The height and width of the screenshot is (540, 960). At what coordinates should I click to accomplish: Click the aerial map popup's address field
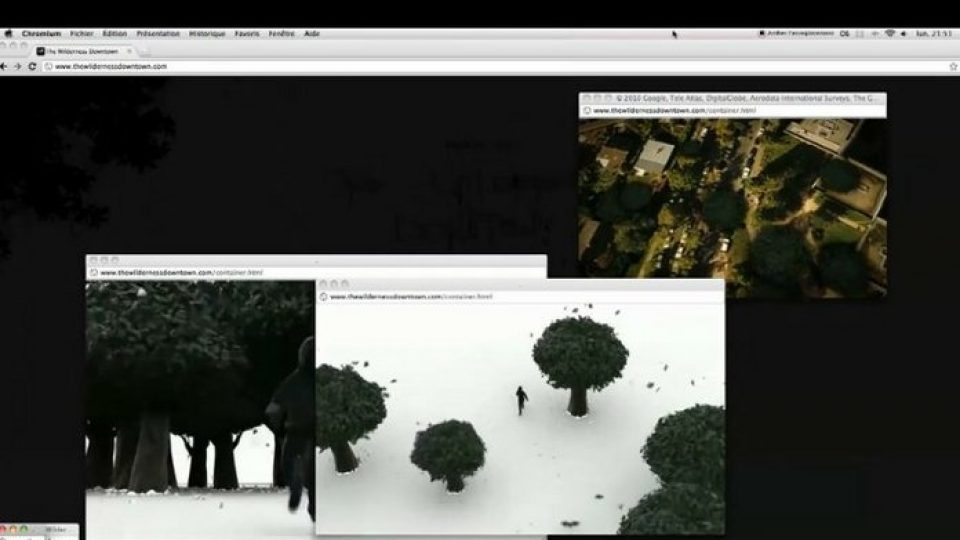(x=732, y=111)
